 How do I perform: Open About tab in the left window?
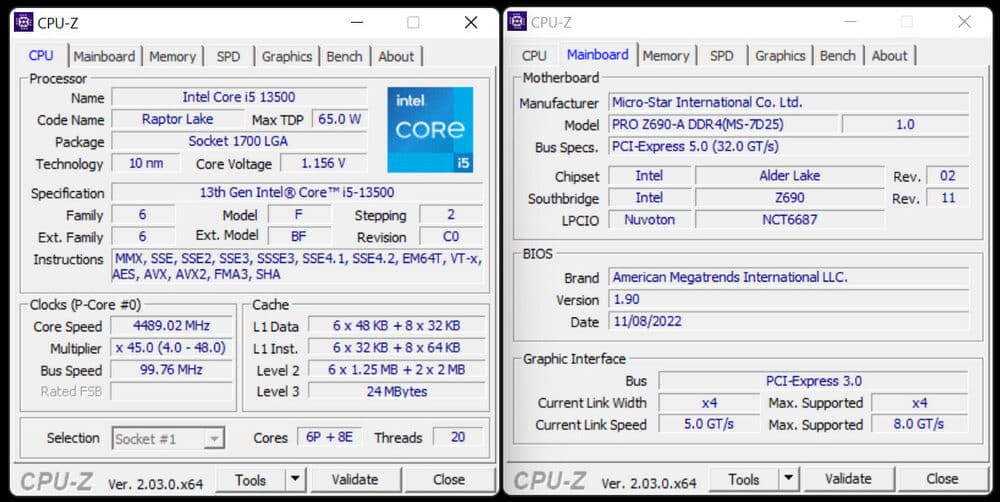(x=396, y=56)
